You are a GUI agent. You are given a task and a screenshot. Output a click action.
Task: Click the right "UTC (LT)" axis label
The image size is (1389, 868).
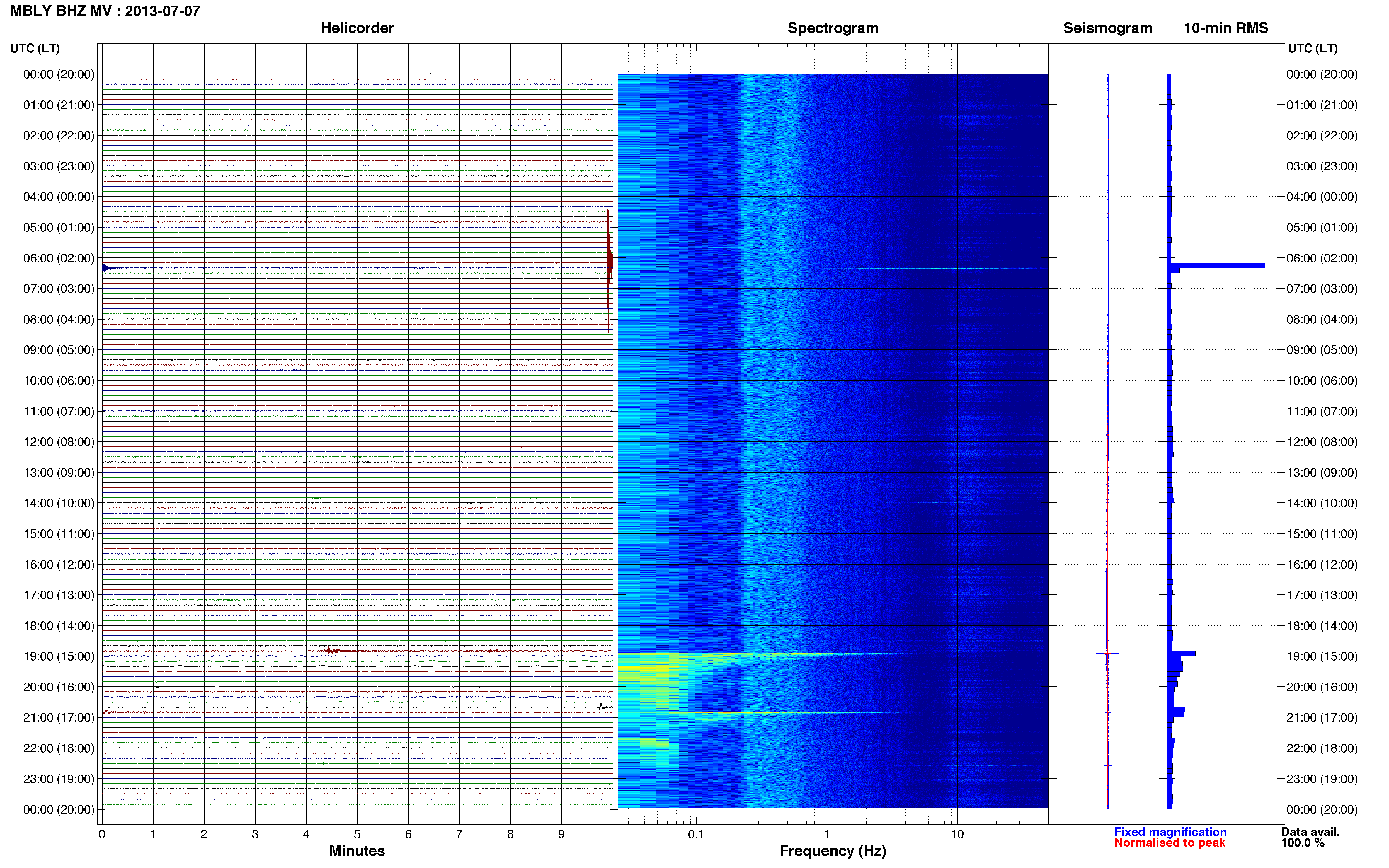(1313, 48)
